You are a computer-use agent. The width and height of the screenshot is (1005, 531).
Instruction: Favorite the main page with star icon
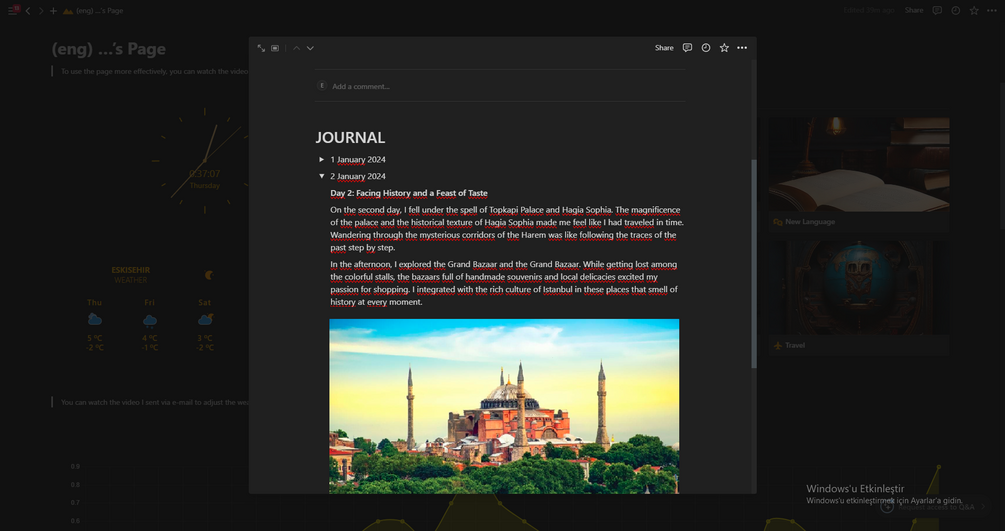point(974,10)
